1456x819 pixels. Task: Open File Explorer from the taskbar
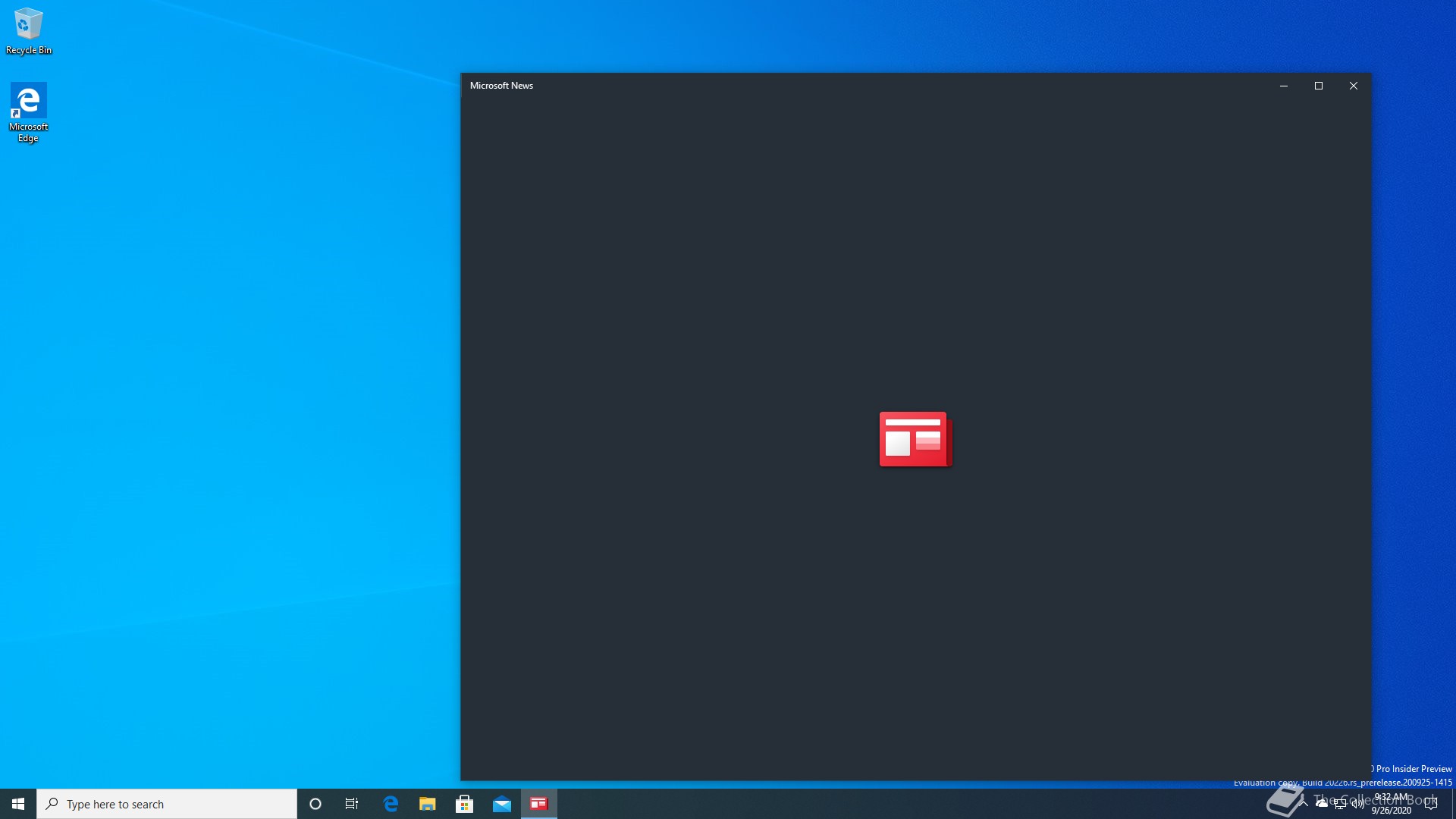tap(428, 804)
